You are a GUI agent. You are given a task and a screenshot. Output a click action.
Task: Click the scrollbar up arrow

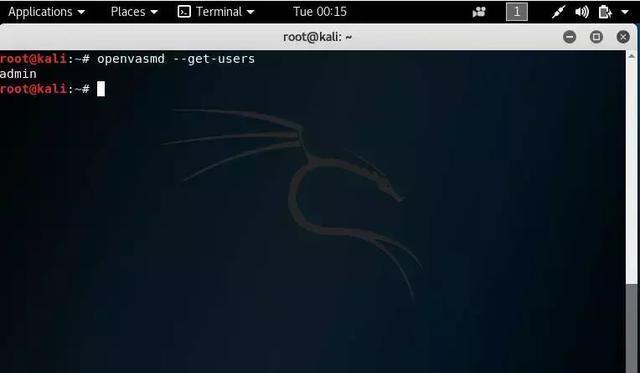[631, 56]
